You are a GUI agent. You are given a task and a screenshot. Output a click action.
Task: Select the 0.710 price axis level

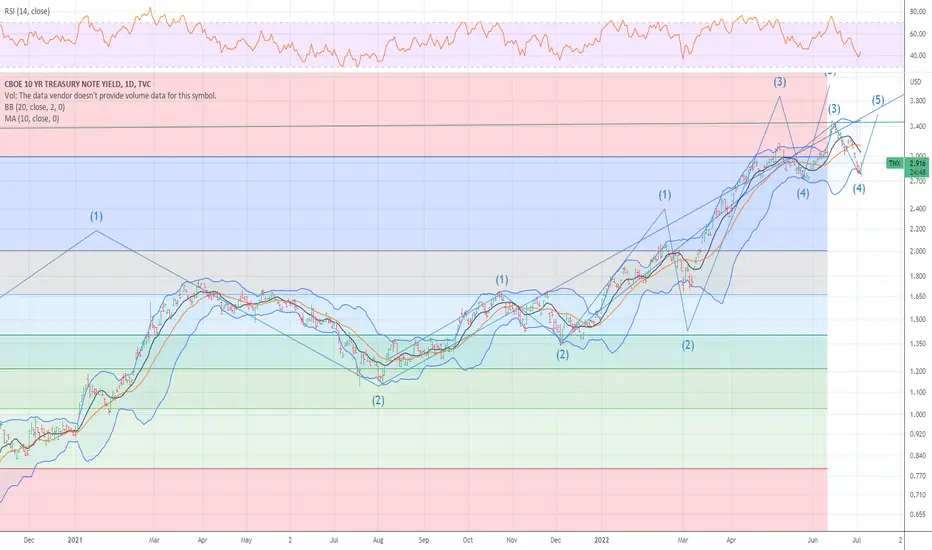click(x=917, y=495)
